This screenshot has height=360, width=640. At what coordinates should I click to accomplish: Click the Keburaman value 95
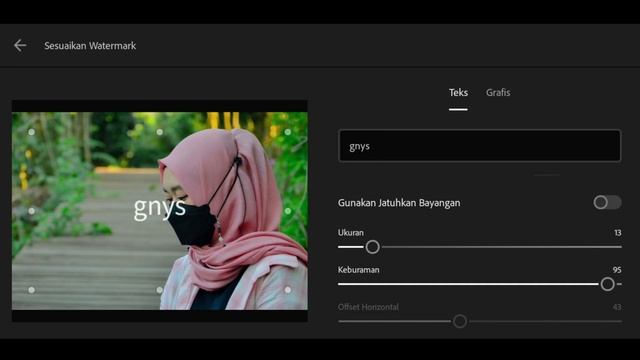(617, 270)
